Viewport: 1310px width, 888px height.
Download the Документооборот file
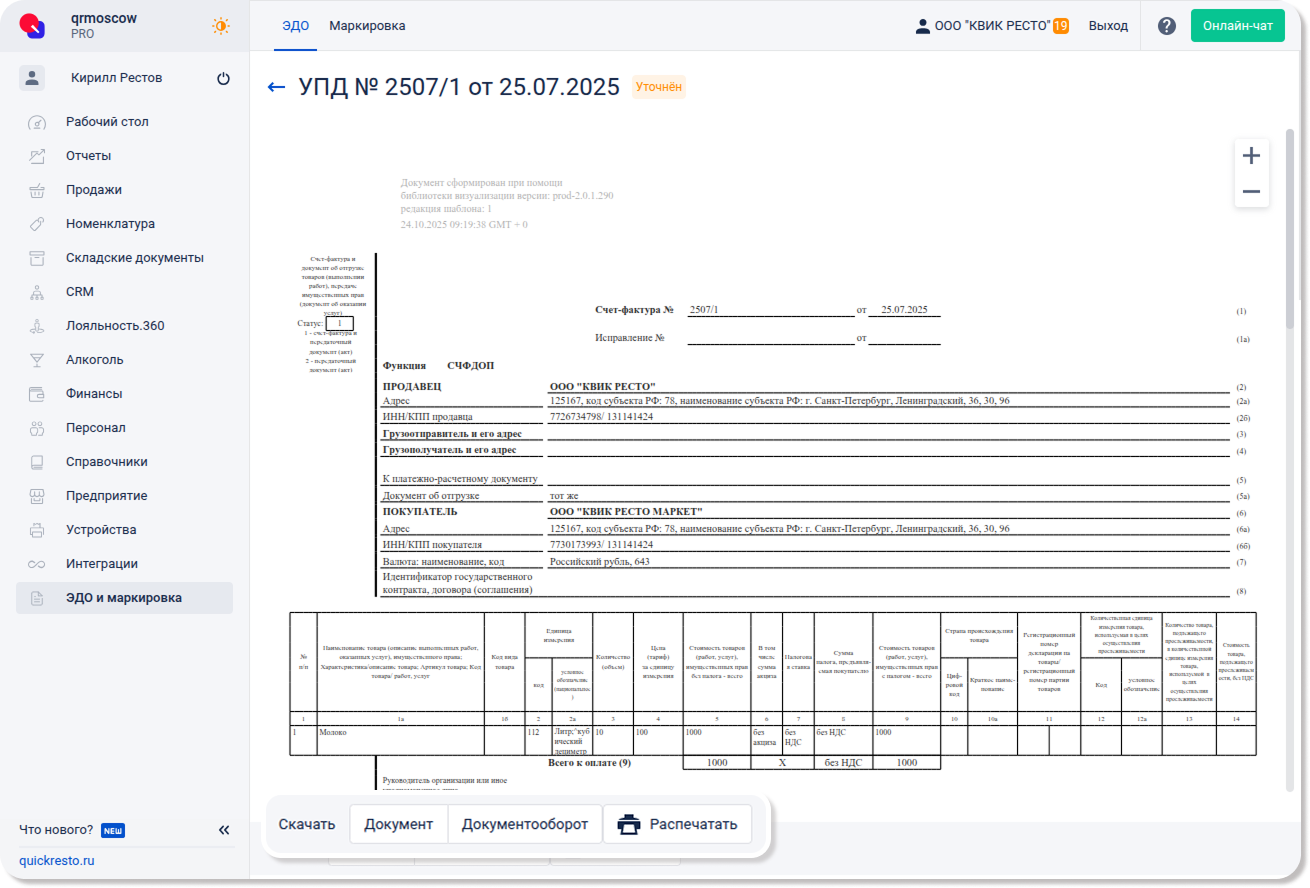pos(524,825)
